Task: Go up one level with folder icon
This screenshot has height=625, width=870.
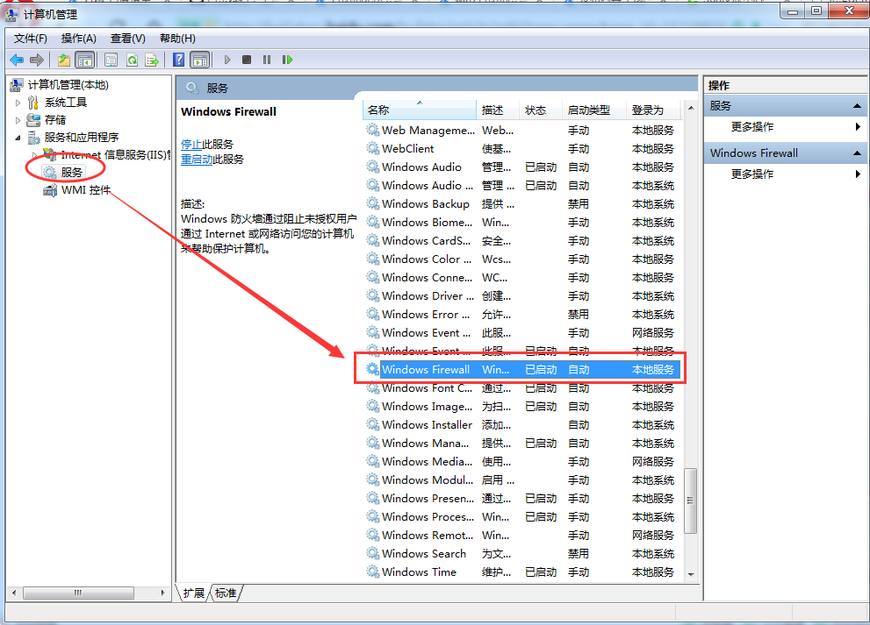Action: 64,59
